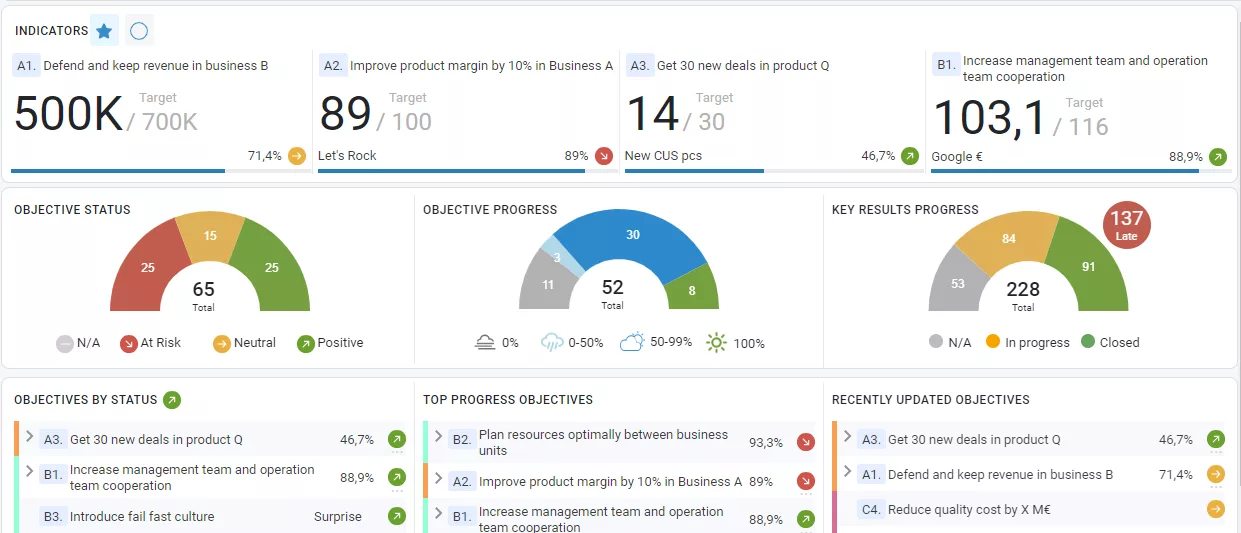Click the orange status icon on C4 Reduce quality cost

click(x=1216, y=509)
